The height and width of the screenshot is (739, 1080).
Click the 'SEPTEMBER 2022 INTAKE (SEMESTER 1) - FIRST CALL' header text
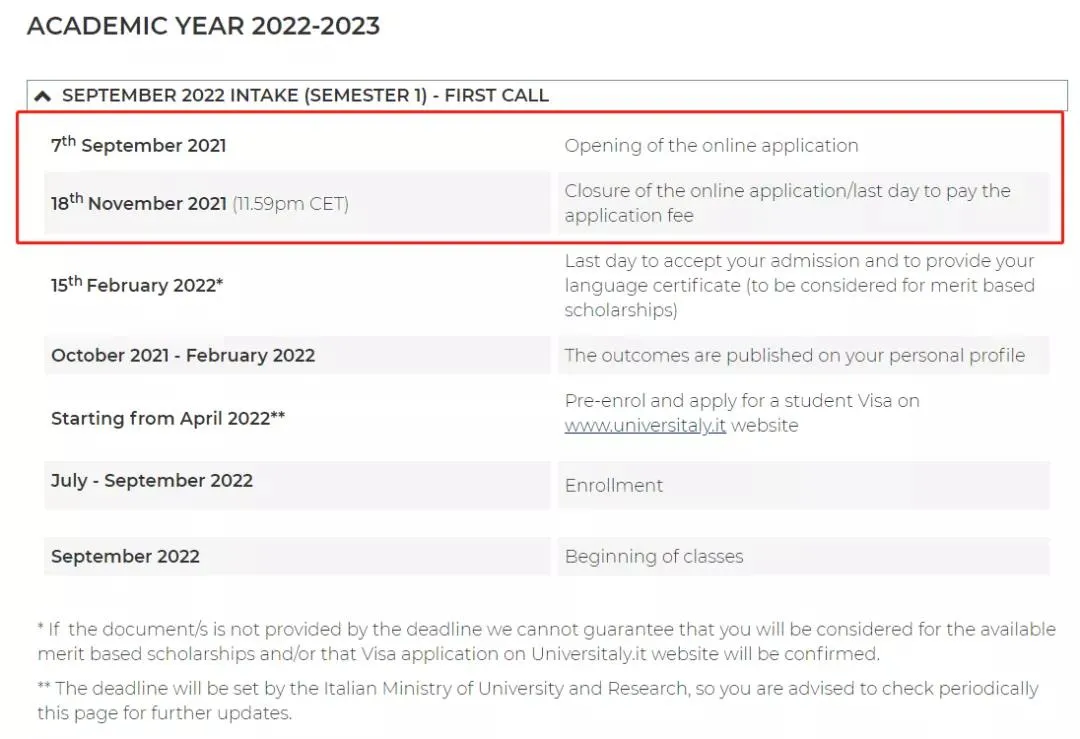click(305, 96)
